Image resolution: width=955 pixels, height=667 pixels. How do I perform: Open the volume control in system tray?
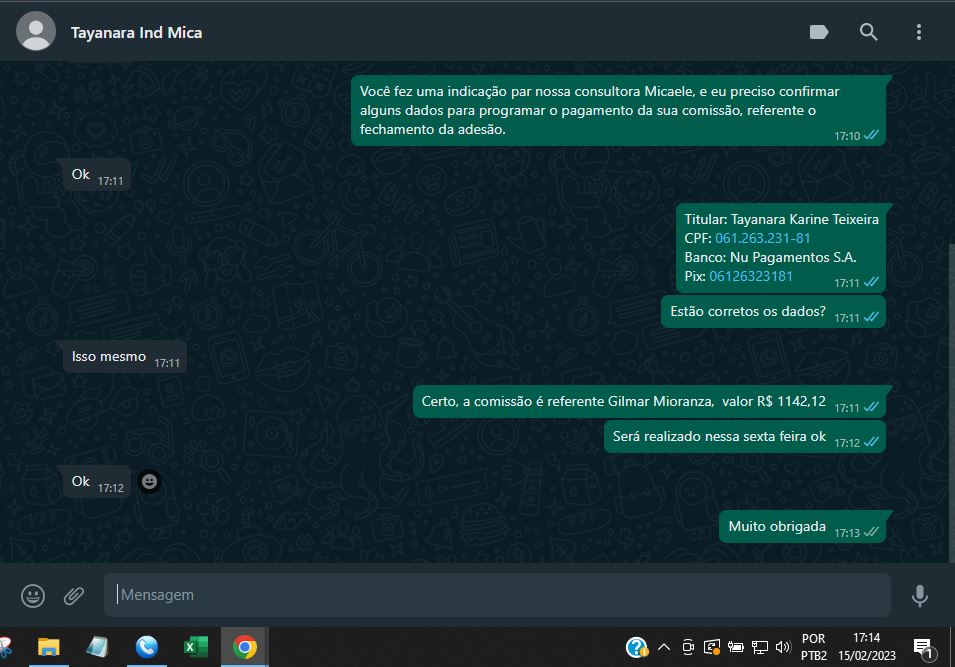pos(782,647)
